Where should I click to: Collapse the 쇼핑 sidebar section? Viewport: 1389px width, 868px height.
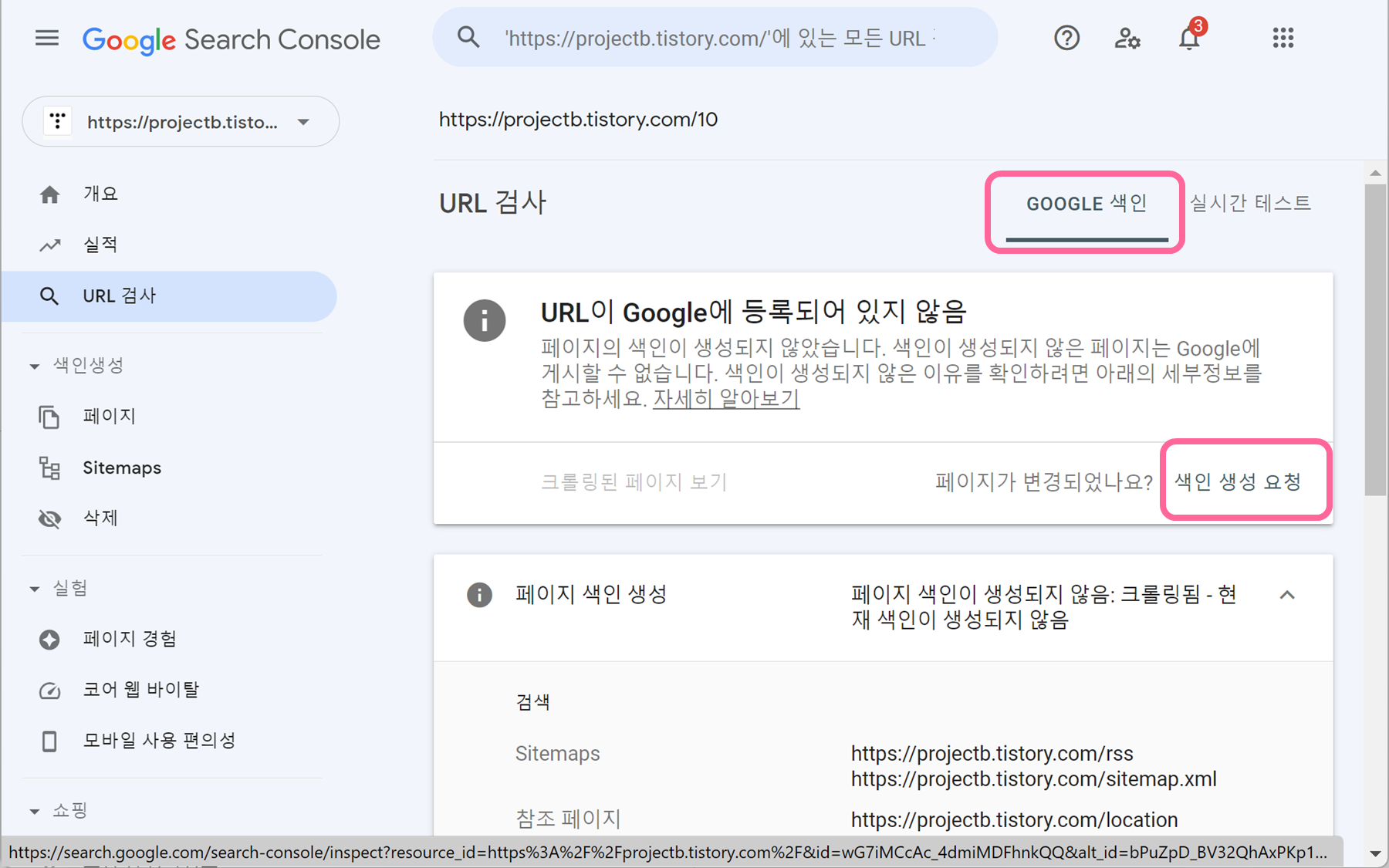(35, 811)
